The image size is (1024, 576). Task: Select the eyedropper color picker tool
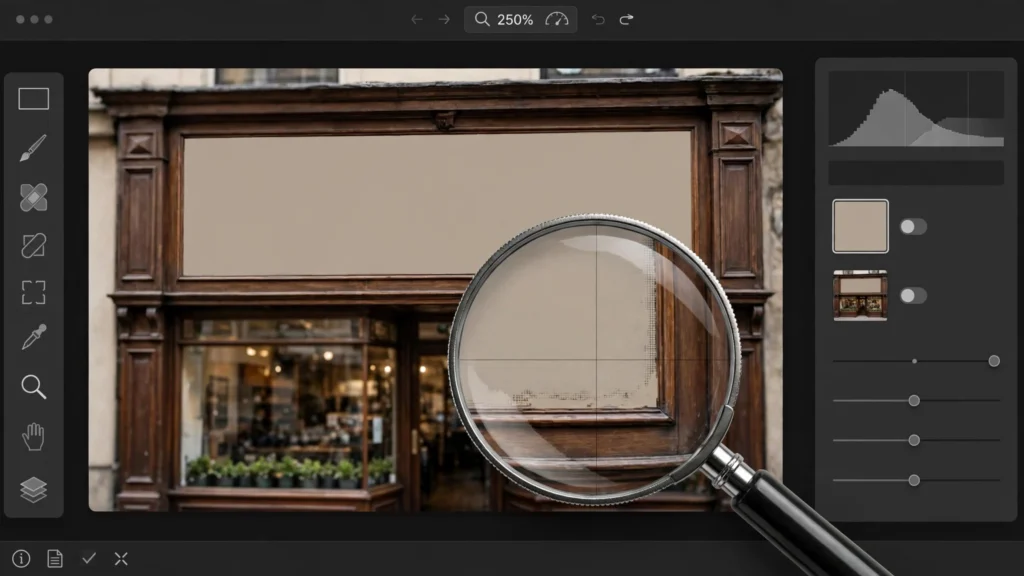[x=33, y=338]
